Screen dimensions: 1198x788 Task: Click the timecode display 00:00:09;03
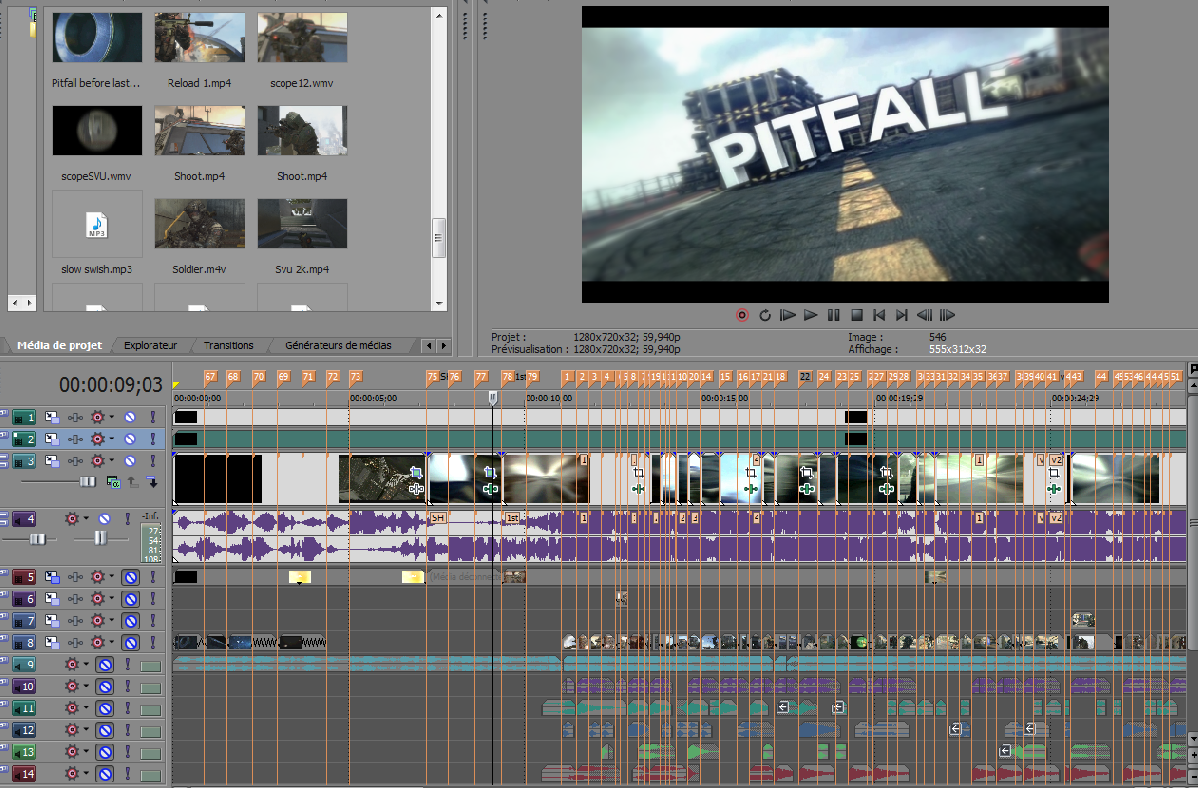tap(112, 385)
